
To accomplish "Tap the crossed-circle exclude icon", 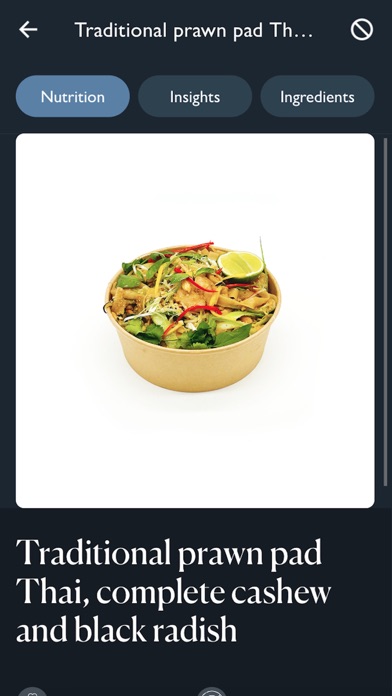I will [x=362, y=30].
